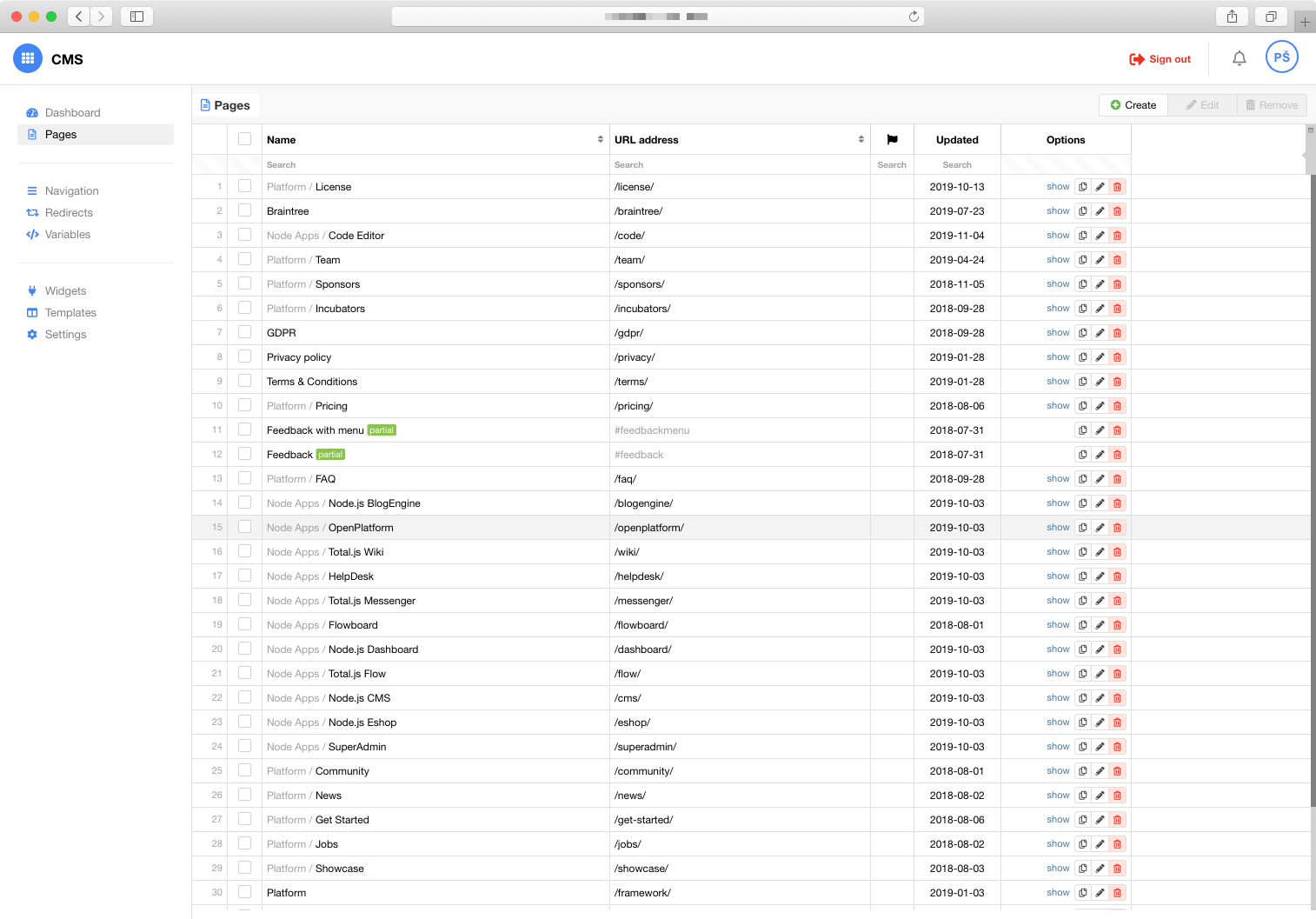The image size is (1316, 919).
Task: Click the flag column header icon
Action: pos(892,139)
